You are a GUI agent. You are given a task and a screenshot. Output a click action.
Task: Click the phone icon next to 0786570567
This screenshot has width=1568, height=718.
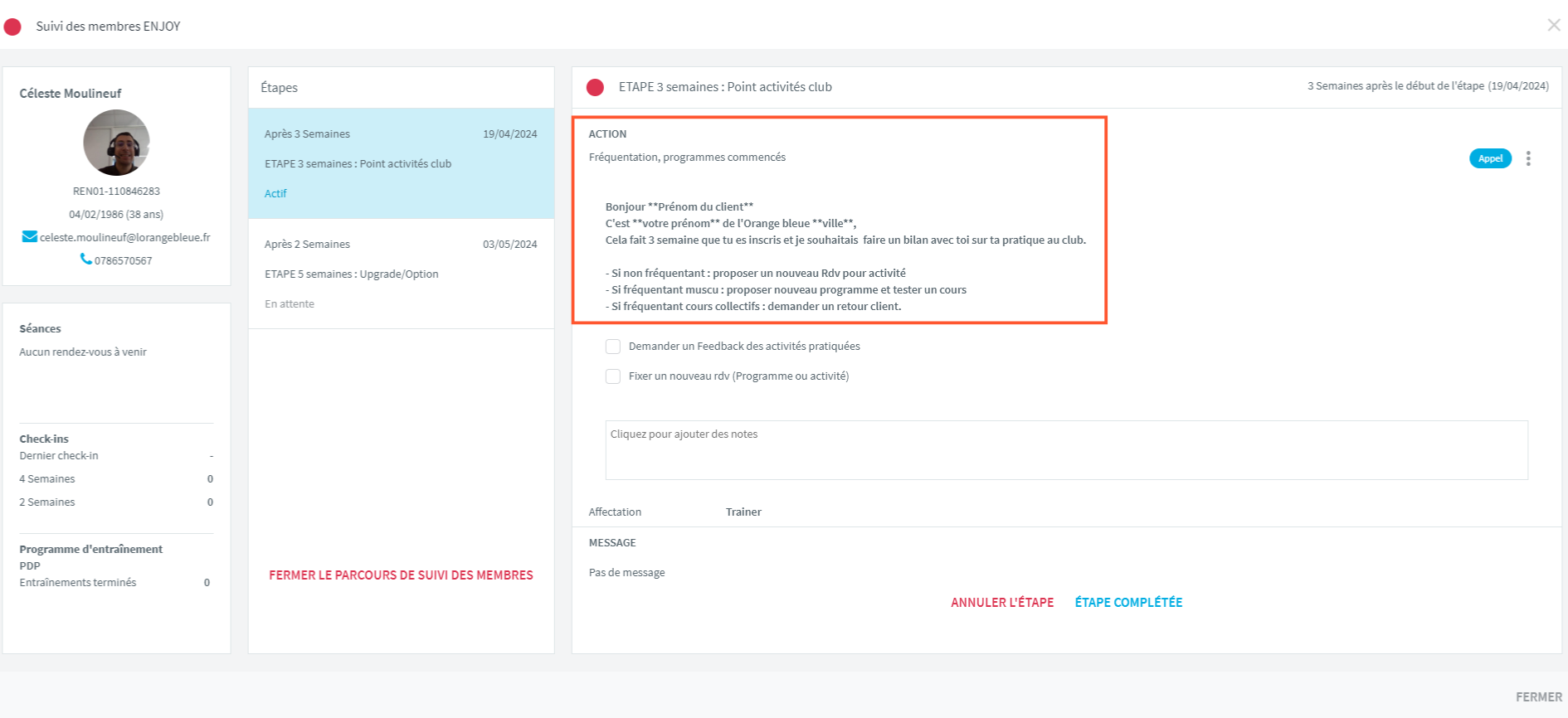pyautogui.click(x=86, y=260)
